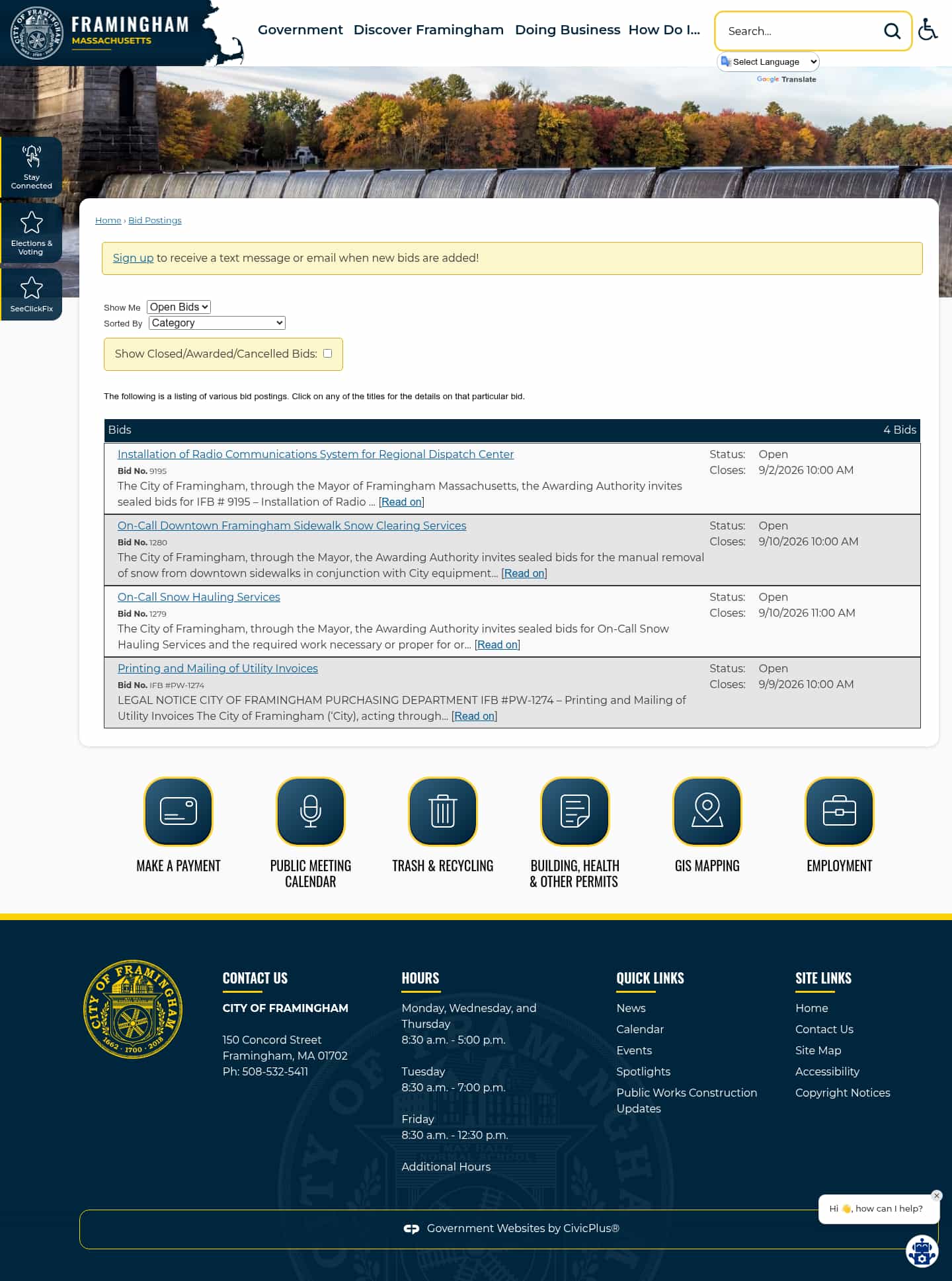Screen dimensions: 952x1281
Task: Open the chatbot robot icon
Action: (x=922, y=1251)
